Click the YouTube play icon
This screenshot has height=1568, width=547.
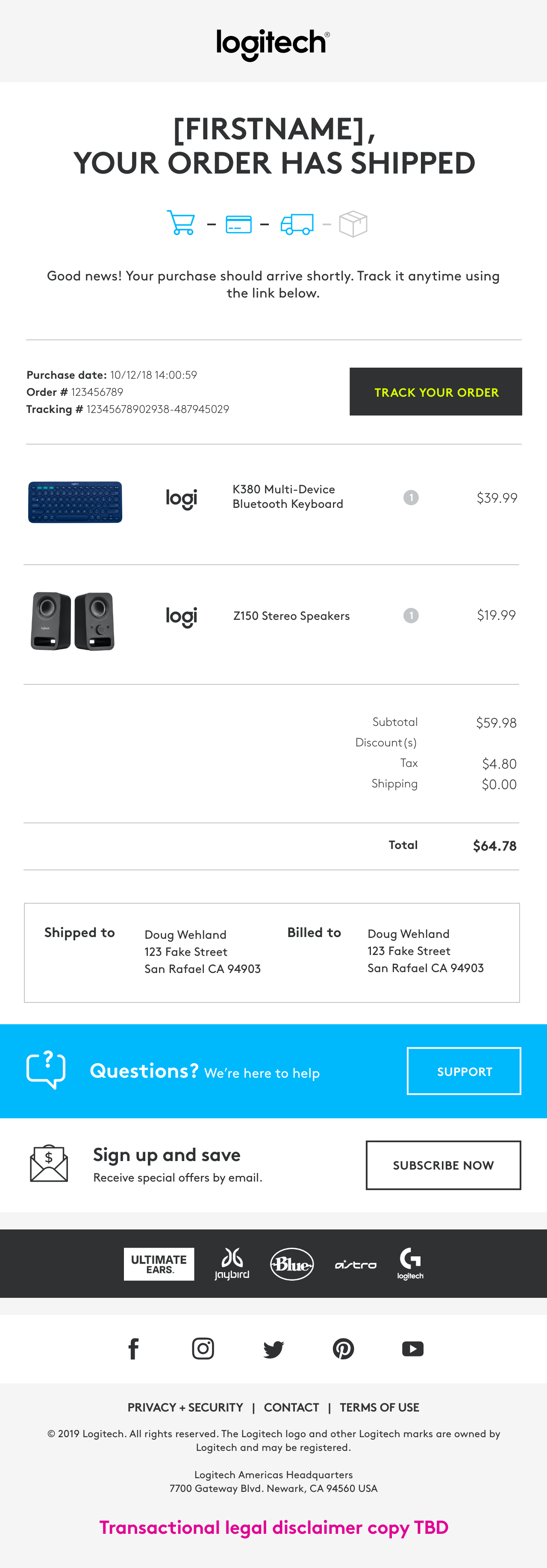[412, 1349]
